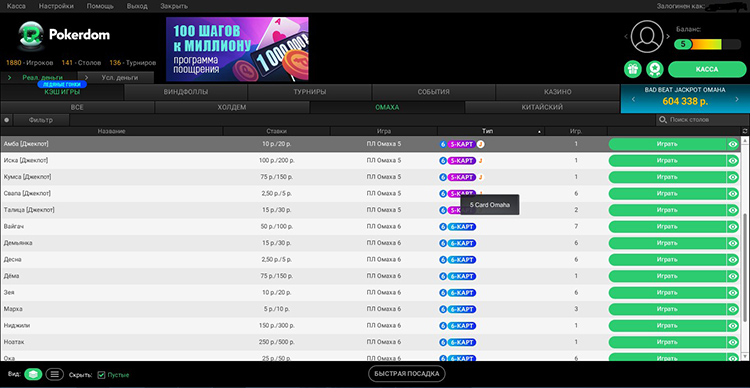Switch to grid table view icon
This screenshot has height=388, width=750.
pyautogui.click(x=33, y=375)
